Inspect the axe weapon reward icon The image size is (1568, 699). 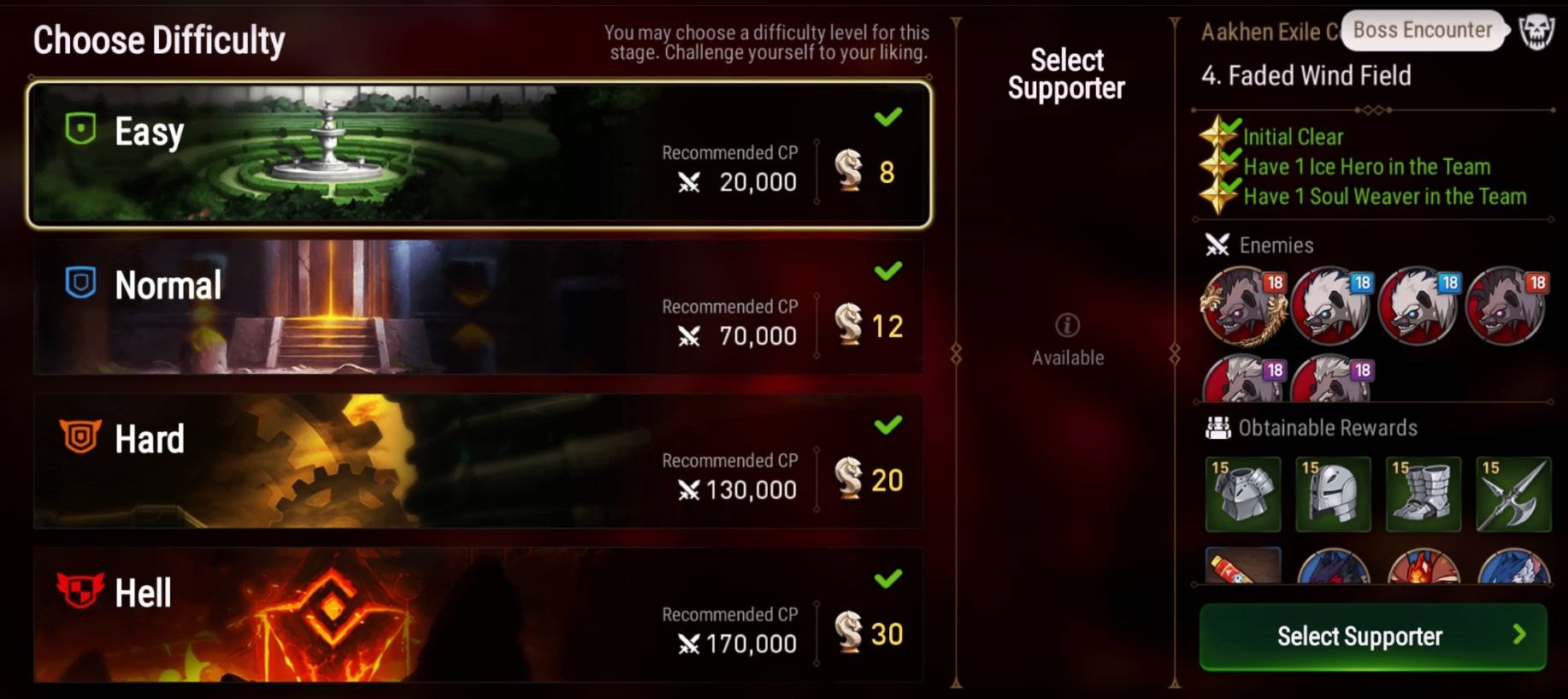point(1513,494)
